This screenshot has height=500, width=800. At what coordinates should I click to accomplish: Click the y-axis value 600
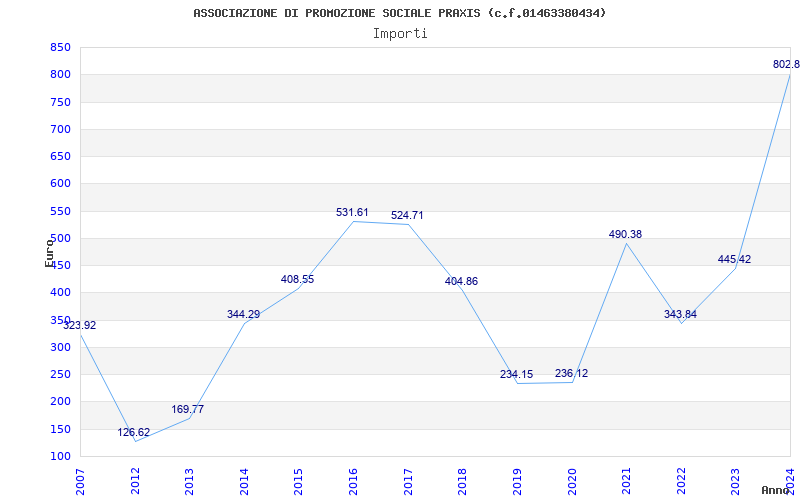click(60, 184)
